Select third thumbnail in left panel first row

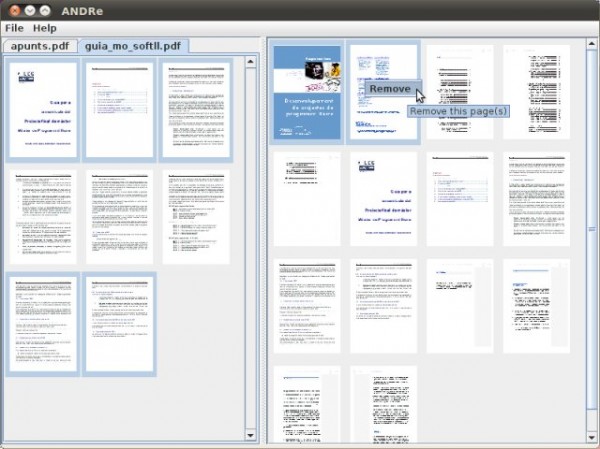(196, 110)
